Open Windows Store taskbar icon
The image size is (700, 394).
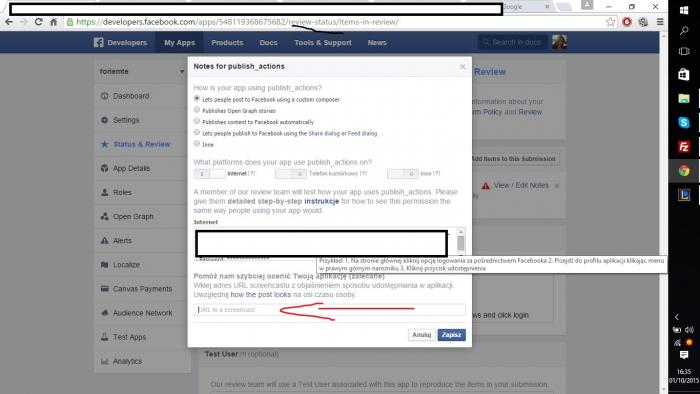pos(684,74)
